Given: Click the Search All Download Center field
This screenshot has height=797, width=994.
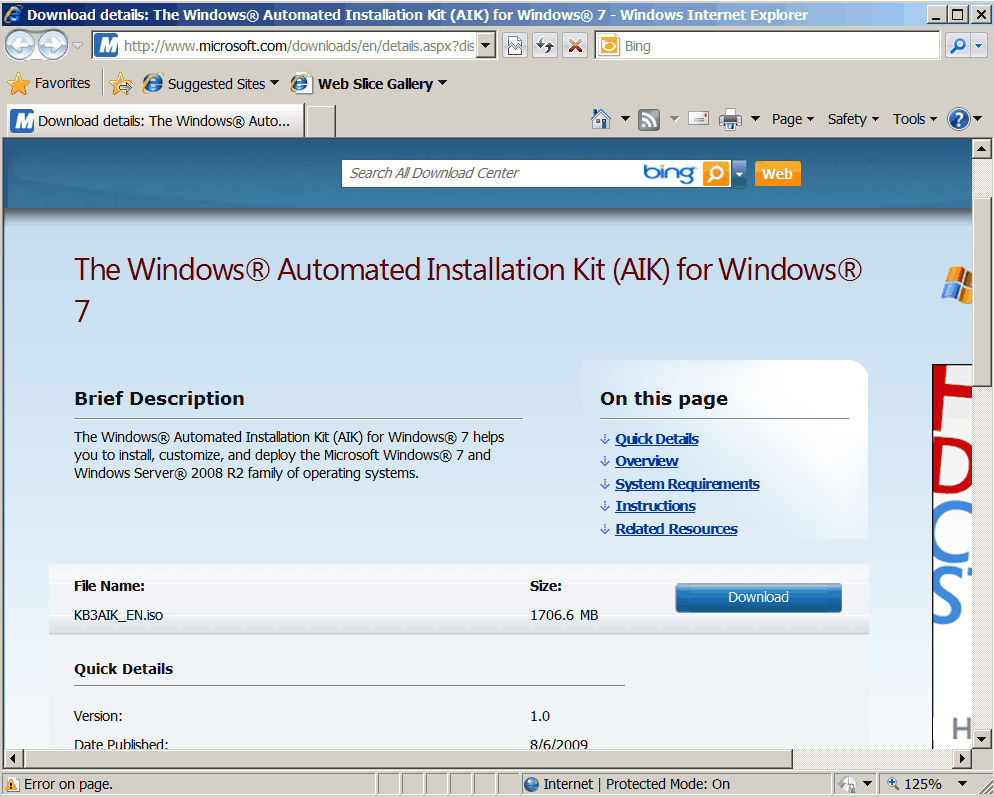Looking at the screenshot, I should tap(491, 173).
